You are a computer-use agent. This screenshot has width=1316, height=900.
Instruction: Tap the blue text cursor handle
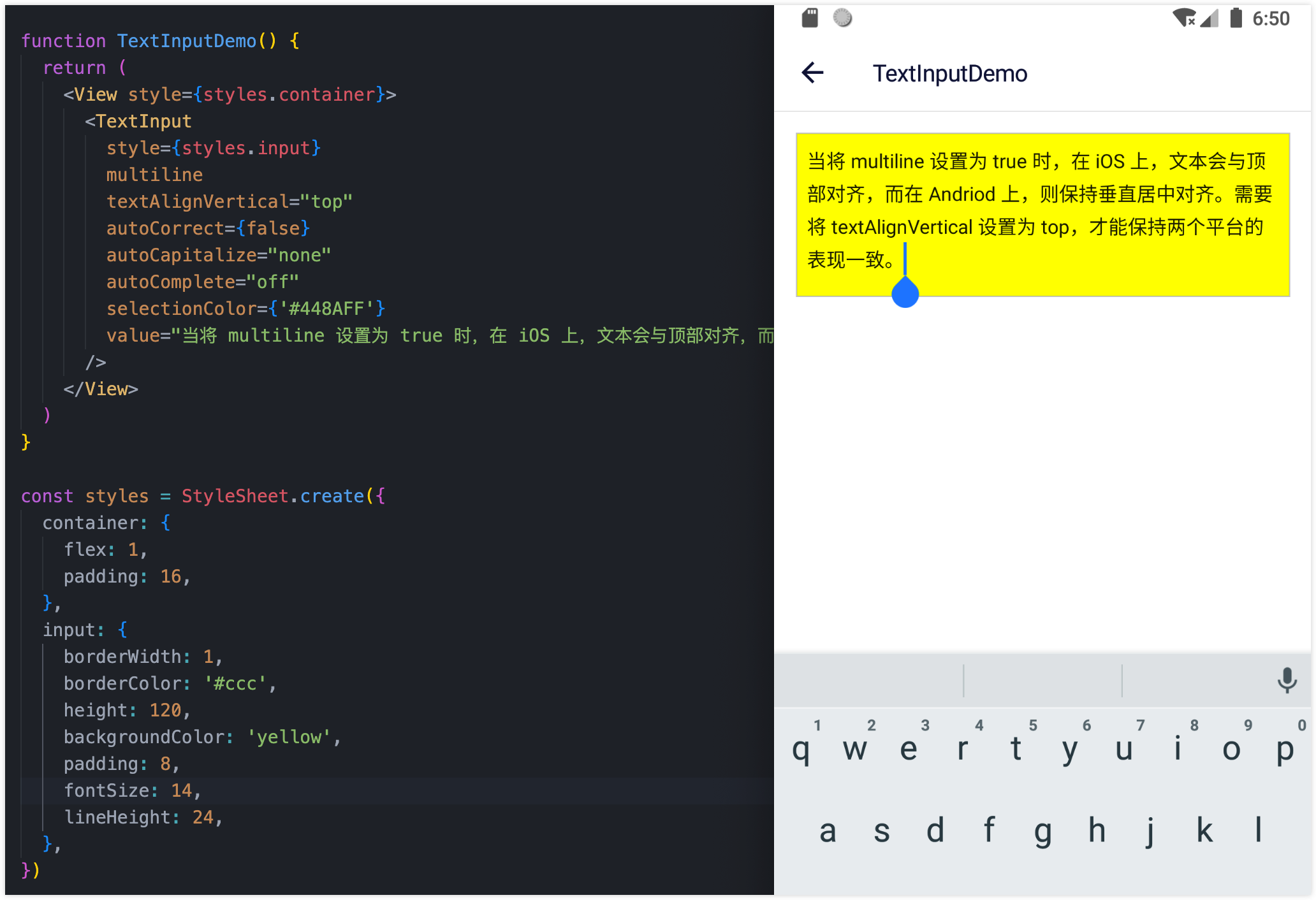coord(905,292)
